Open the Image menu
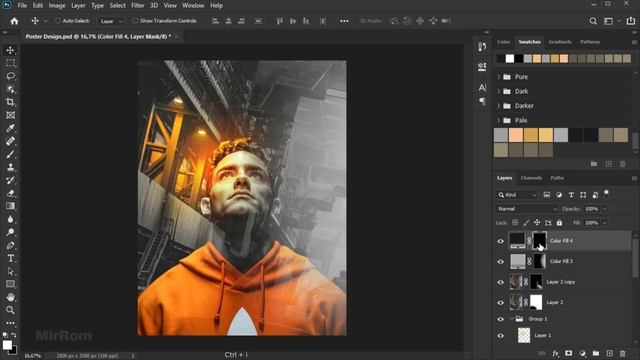The height and width of the screenshot is (360, 640). [x=57, y=6]
